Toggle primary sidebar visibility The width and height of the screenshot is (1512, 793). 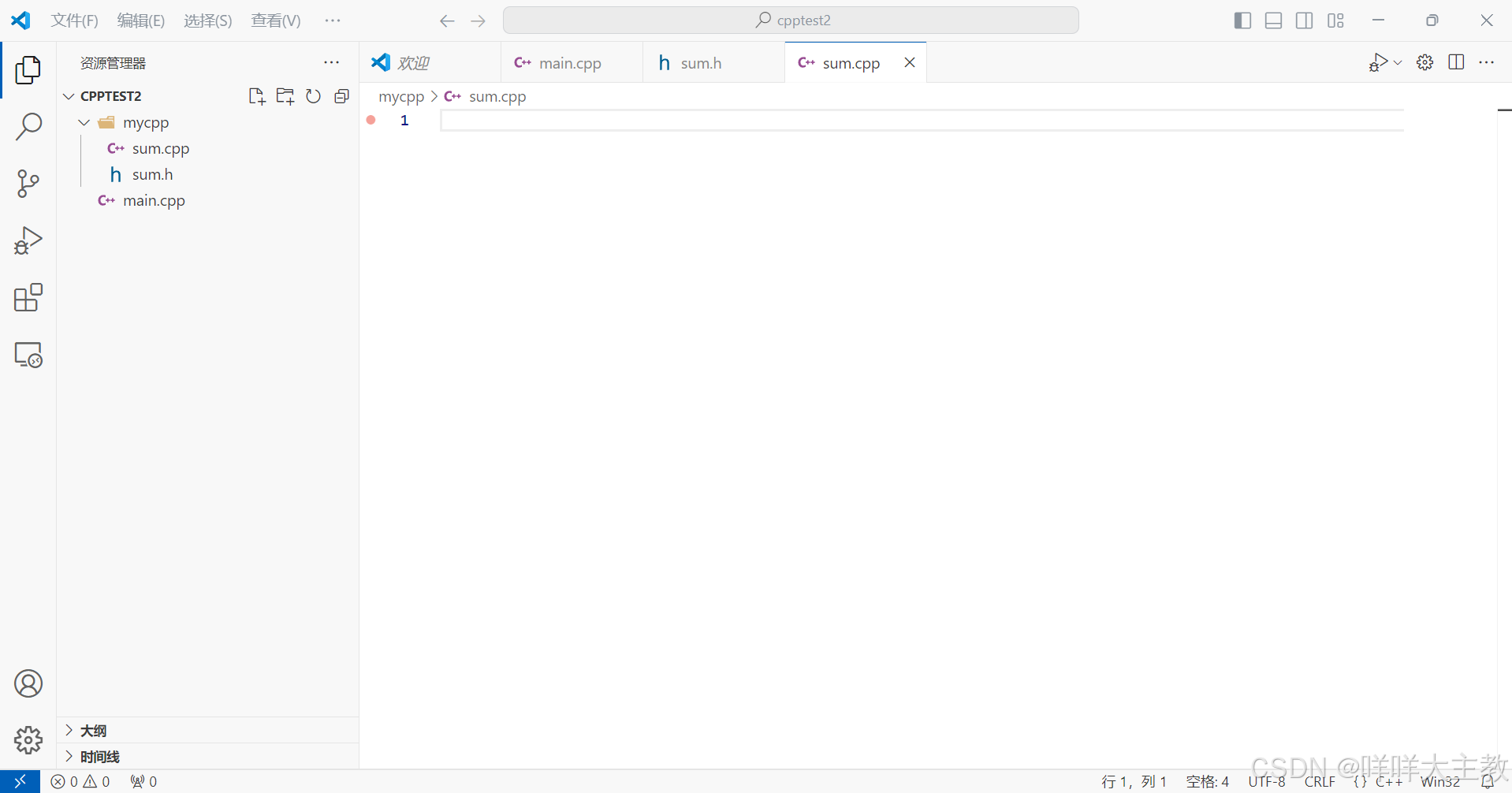point(1242,20)
